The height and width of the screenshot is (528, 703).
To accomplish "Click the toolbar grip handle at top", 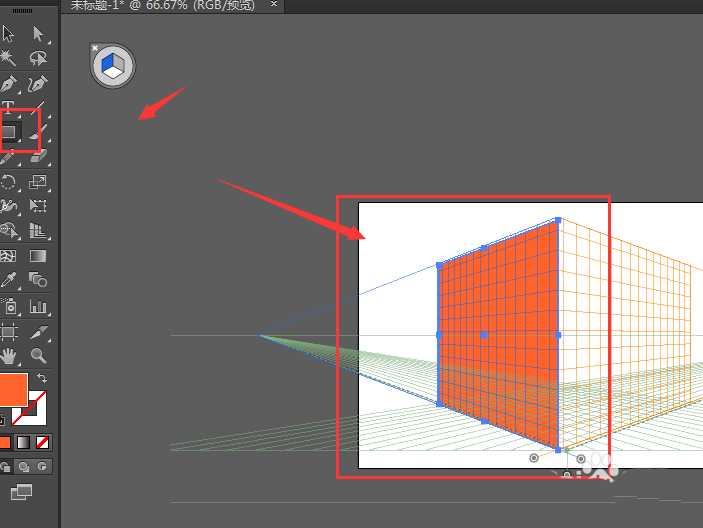I will [x=22, y=10].
